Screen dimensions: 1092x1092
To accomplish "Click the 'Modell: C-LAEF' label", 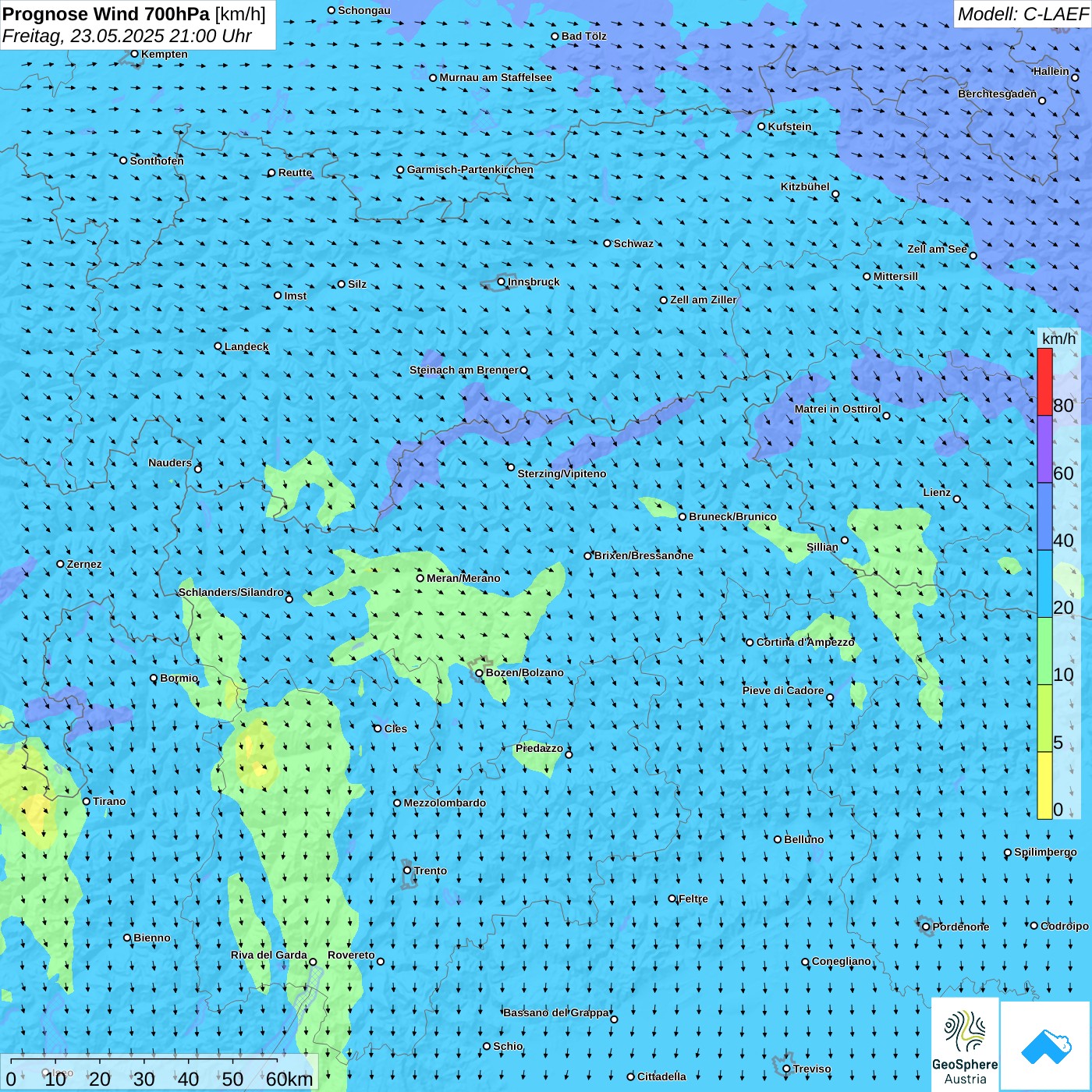I will pyautogui.click(x=1023, y=14).
